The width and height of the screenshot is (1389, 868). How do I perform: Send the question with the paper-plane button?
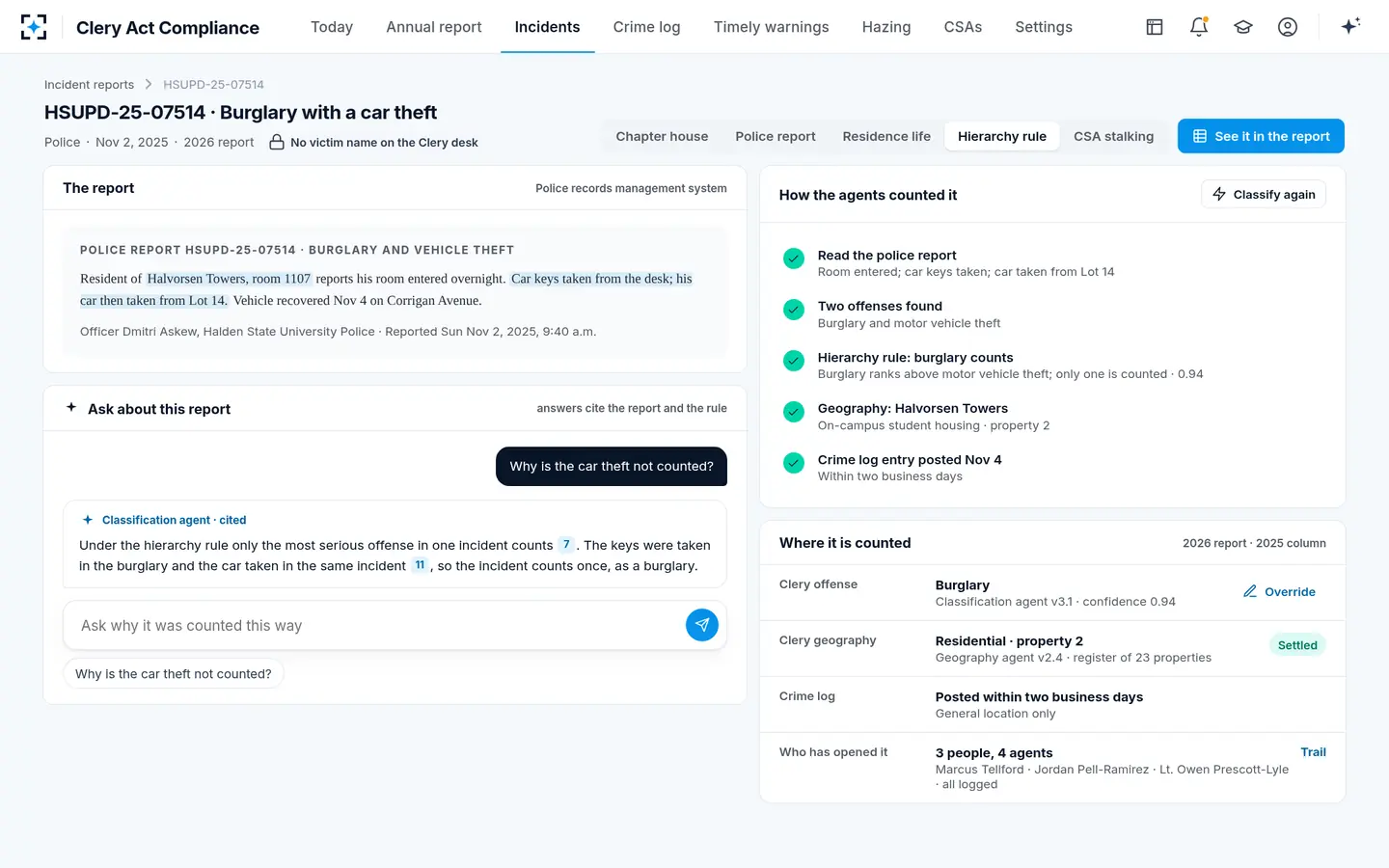click(x=702, y=625)
